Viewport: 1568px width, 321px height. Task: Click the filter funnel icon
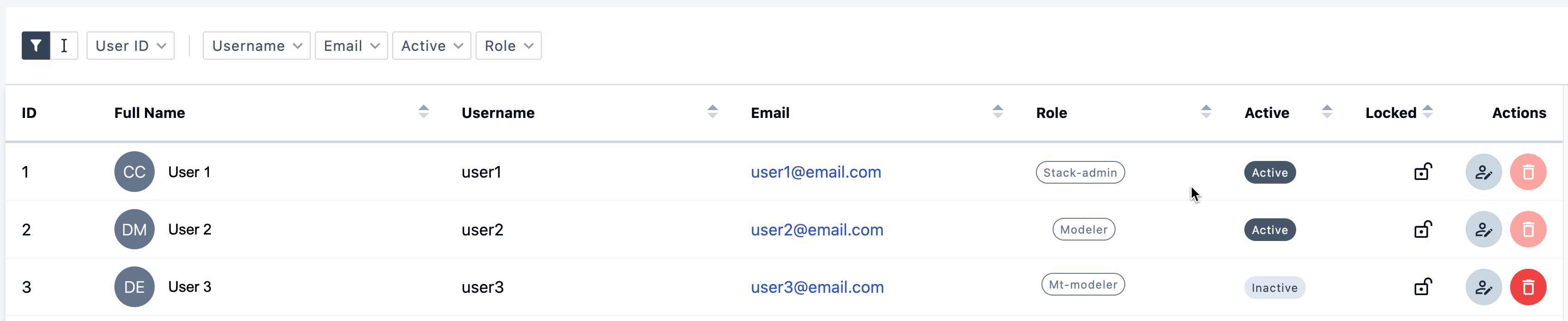(x=36, y=46)
